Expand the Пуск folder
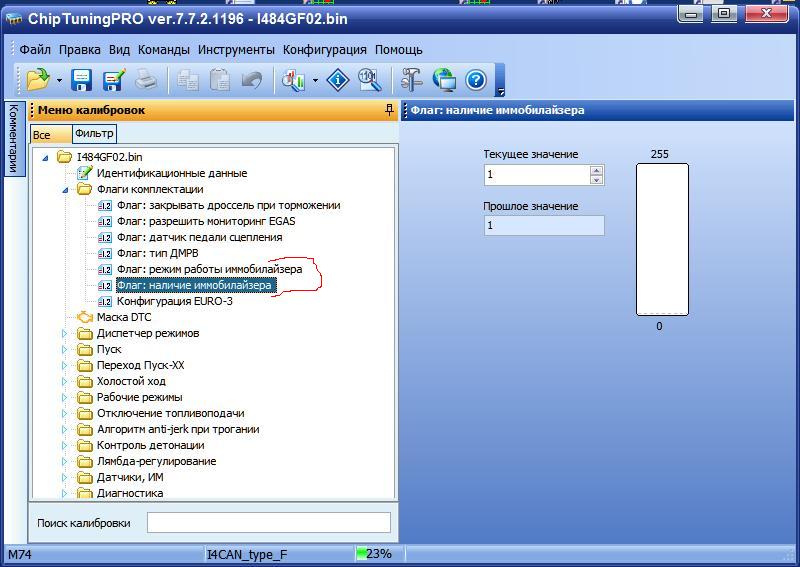This screenshot has width=800, height=567. (x=64, y=350)
